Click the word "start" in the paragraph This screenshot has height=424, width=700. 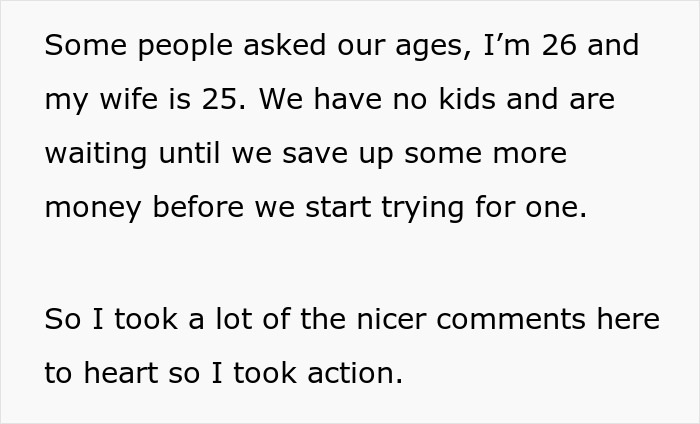341,209
